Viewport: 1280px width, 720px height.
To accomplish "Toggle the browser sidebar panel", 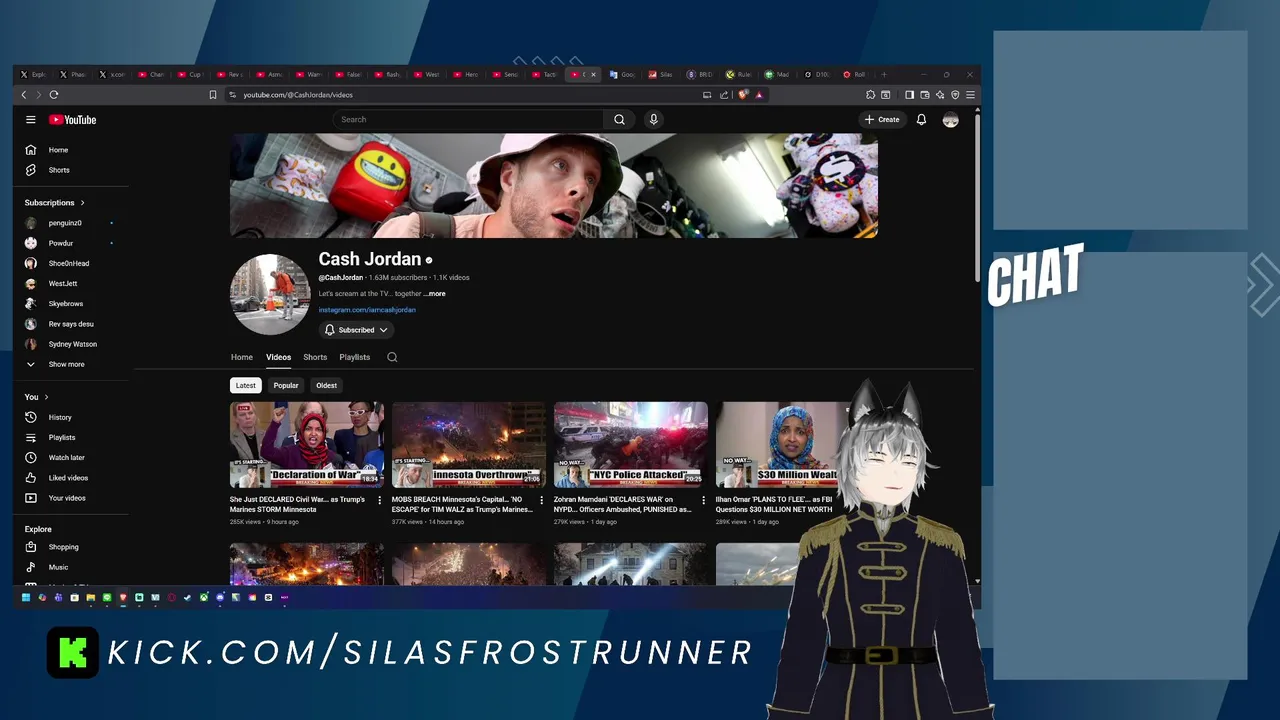I will coord(909,95).
